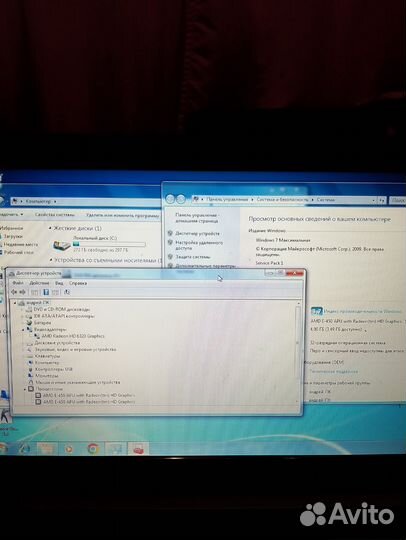Viewport: 406px width, 540px height.
Task: Click the Процессоры category icon
Action: 31,389
